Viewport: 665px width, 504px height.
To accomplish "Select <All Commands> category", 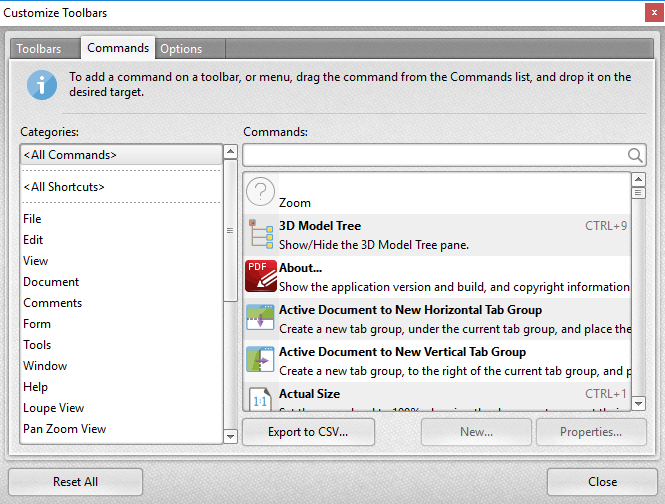I will tap(121, 155).
